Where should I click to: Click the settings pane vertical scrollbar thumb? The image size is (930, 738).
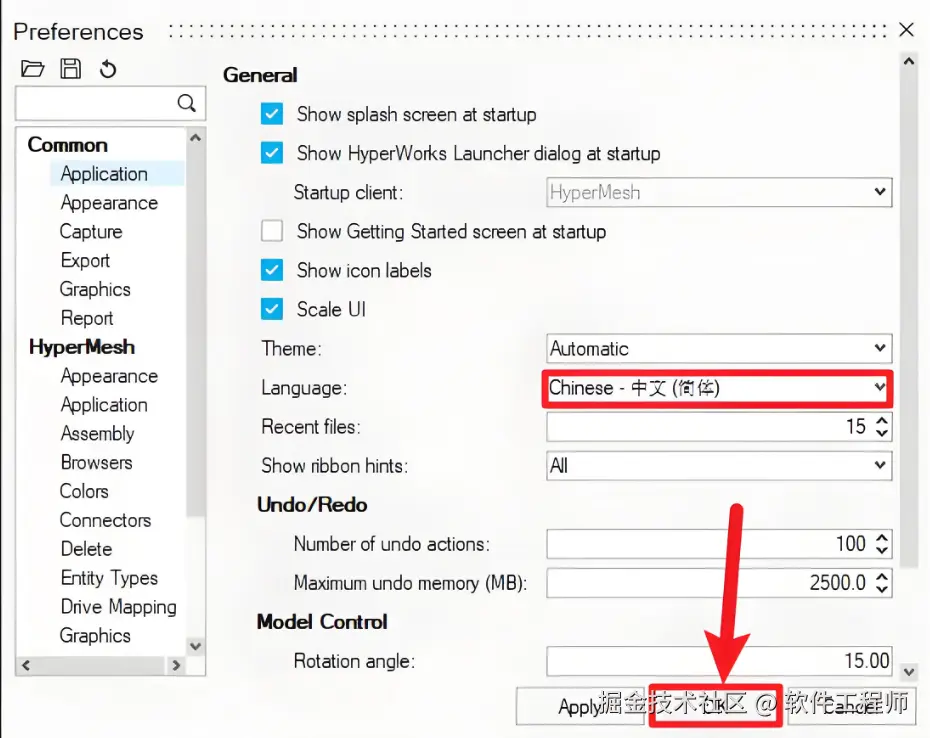(908, 319)
